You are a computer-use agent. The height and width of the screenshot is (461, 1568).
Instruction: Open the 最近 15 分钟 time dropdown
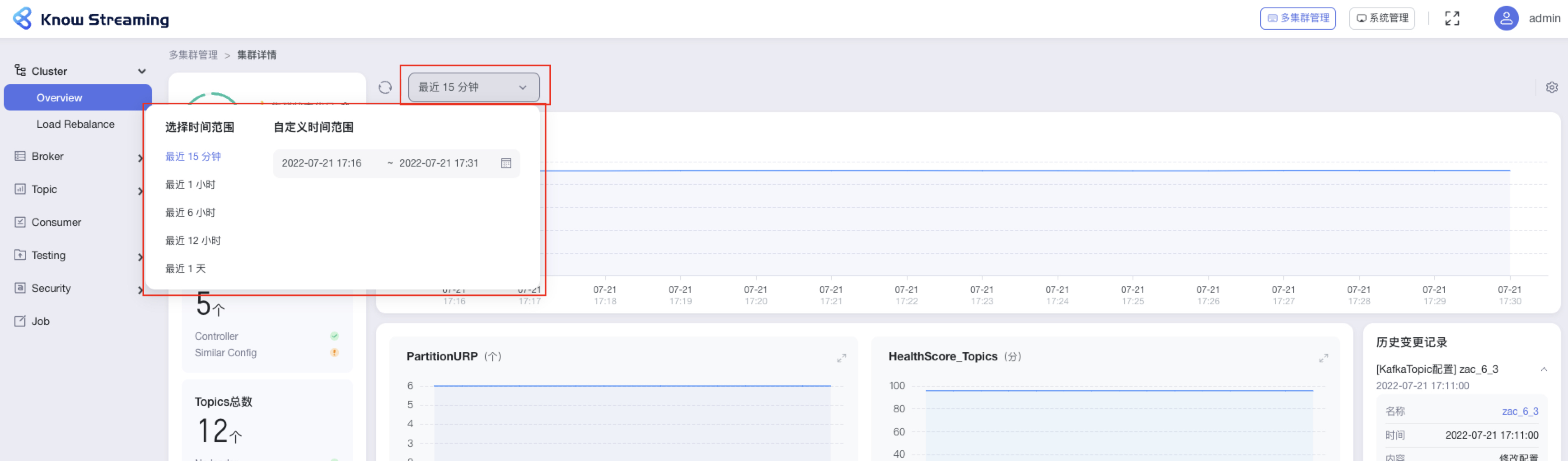pyautogui.click(x=473, y=88)
